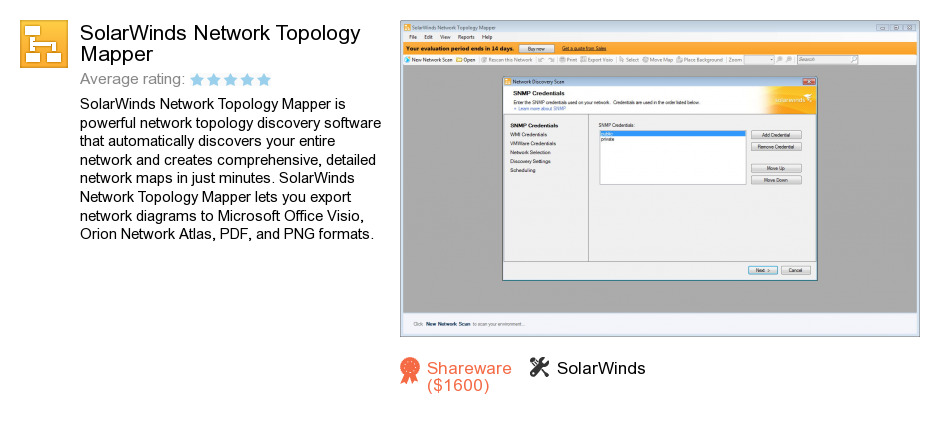Click the Move Down button
Screen dimensions: 940x421
[x=776, y=180]
